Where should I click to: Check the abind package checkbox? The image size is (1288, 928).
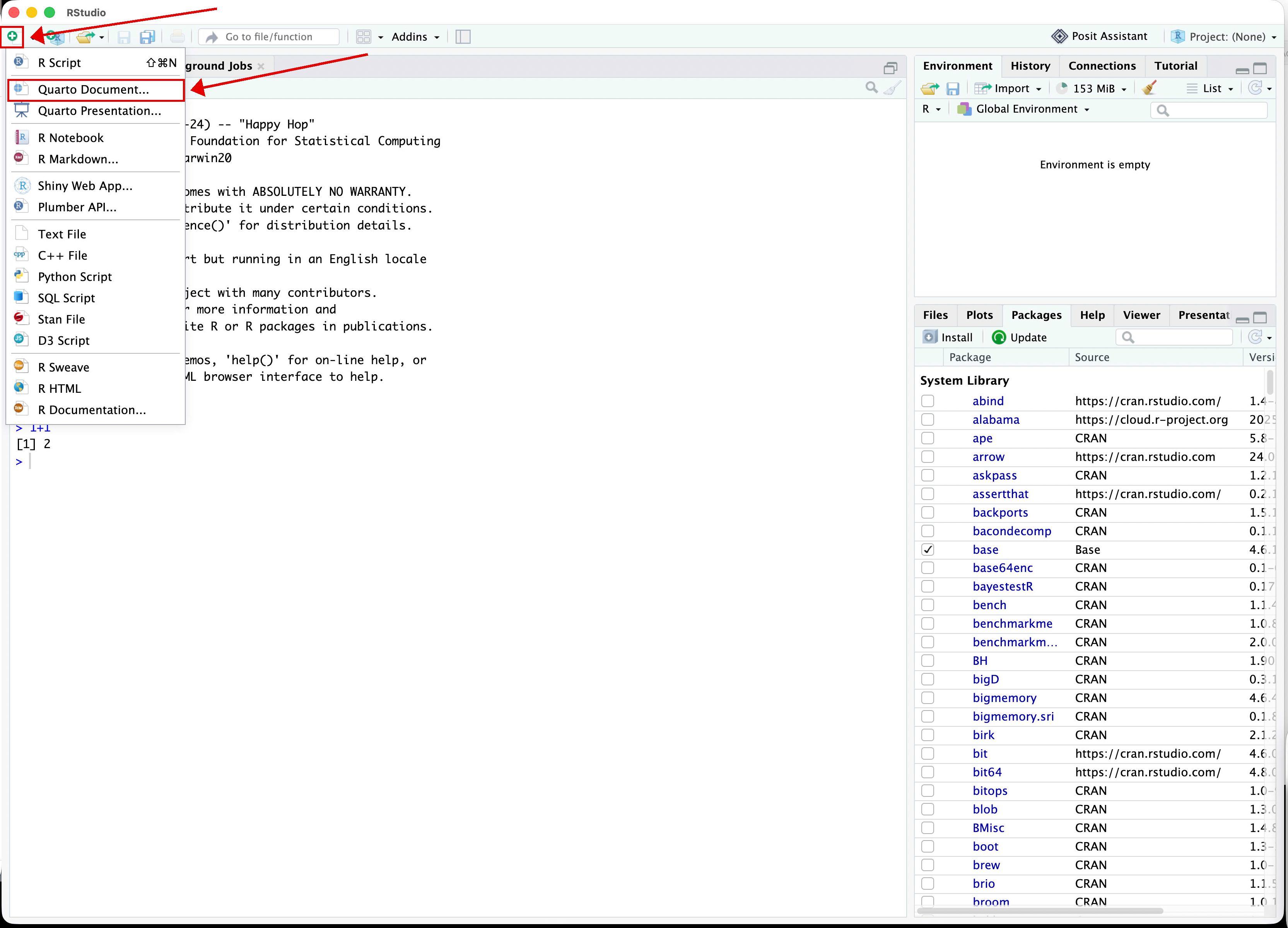(928, 401)
